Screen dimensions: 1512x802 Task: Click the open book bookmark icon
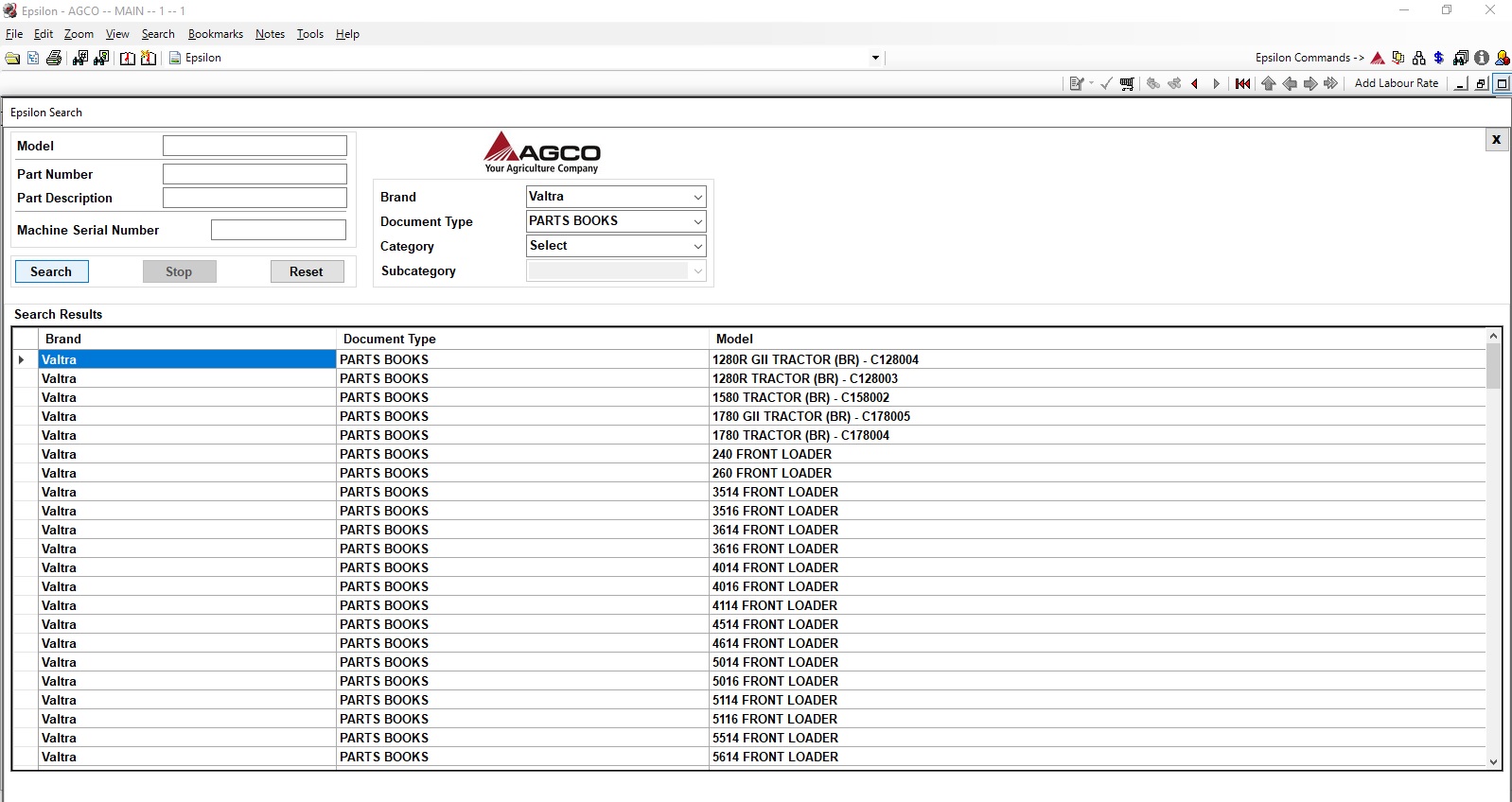point(128,58)
